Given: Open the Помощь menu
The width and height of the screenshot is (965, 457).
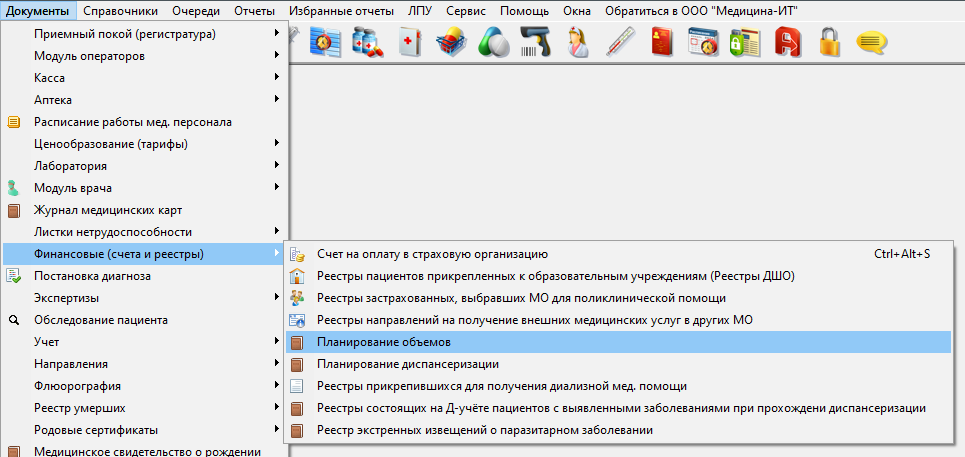Looking at the screenshot, I should click(x=524, y=10).
